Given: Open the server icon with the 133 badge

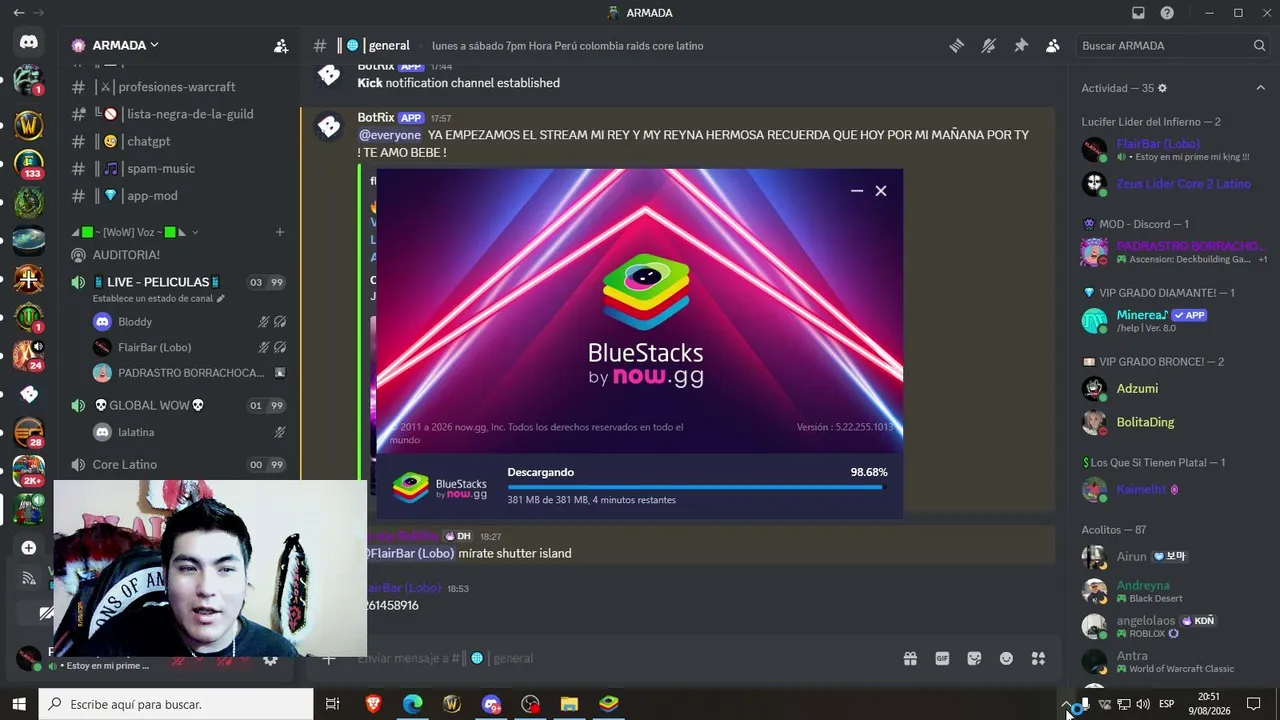Looking at the screenshot, I should pyautogui.click(x=28, y=163).
